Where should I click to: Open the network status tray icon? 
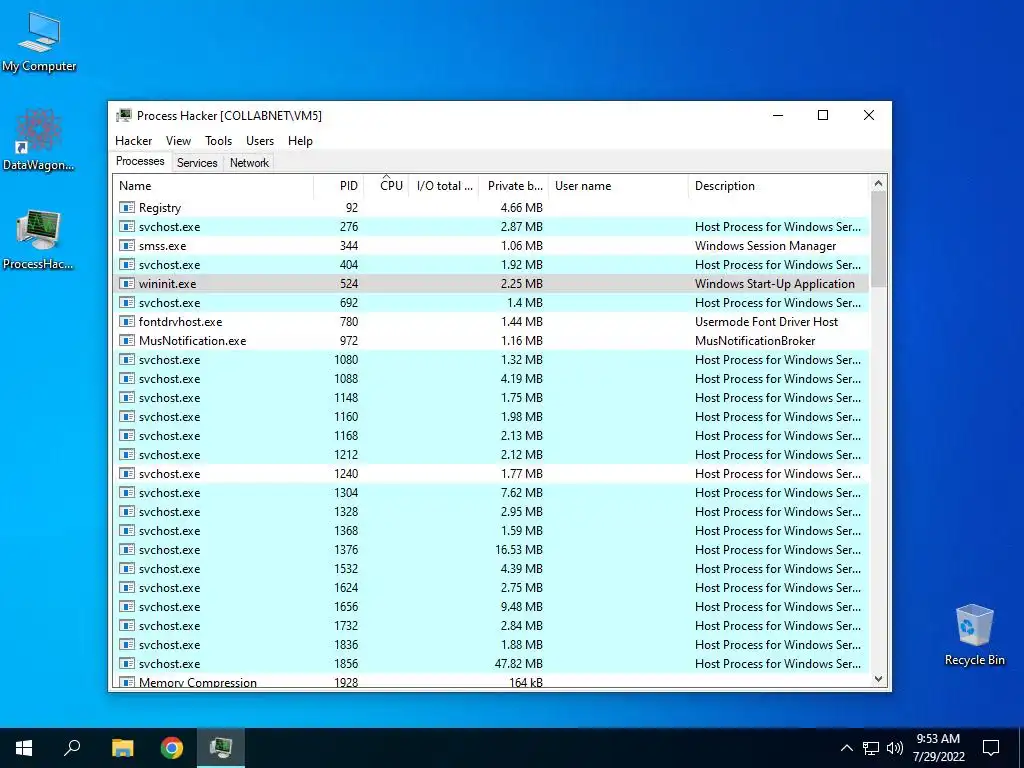[871, 748]
